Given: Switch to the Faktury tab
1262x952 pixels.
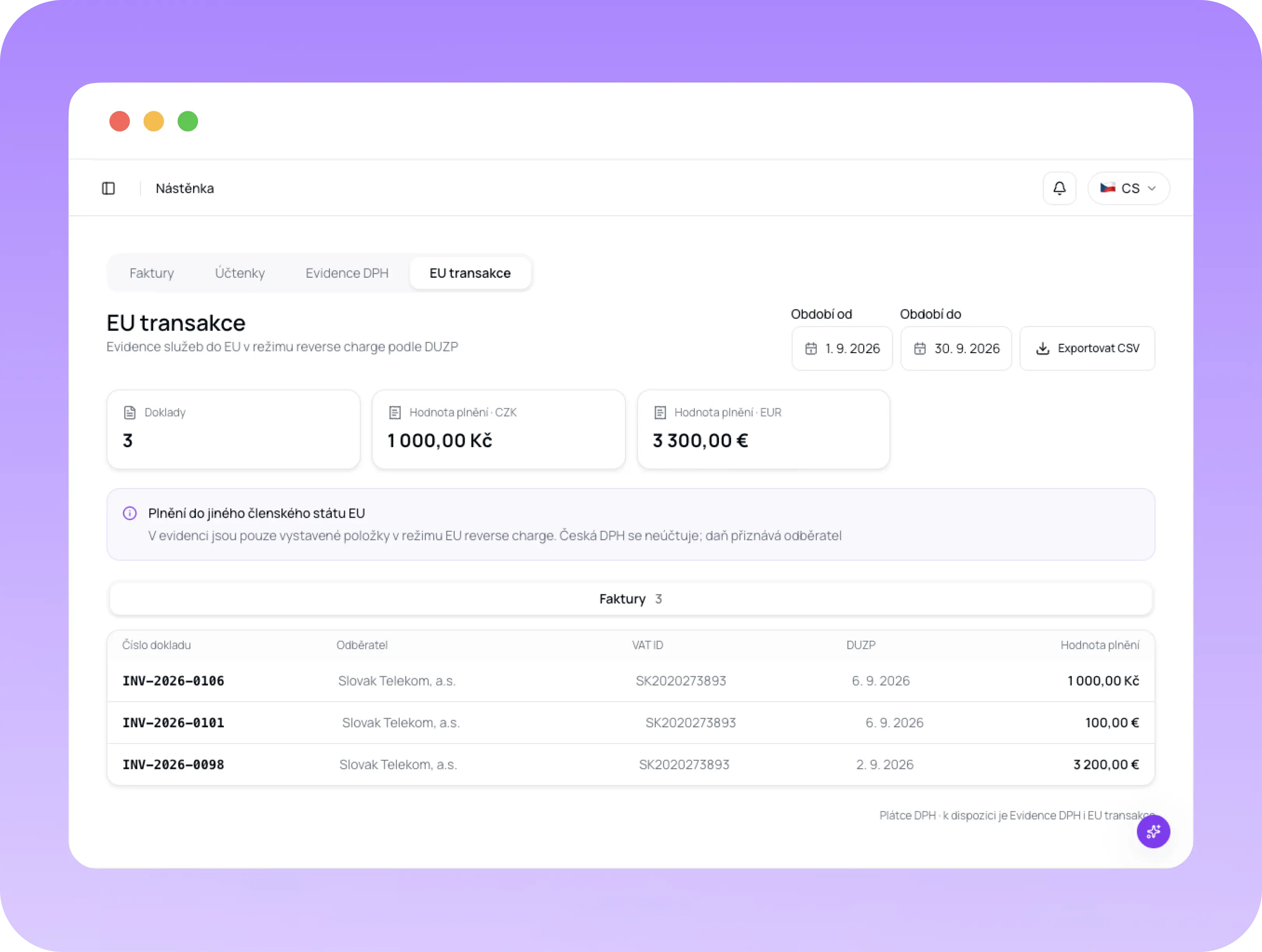Looking at the screenshot, I should point(152,273).
